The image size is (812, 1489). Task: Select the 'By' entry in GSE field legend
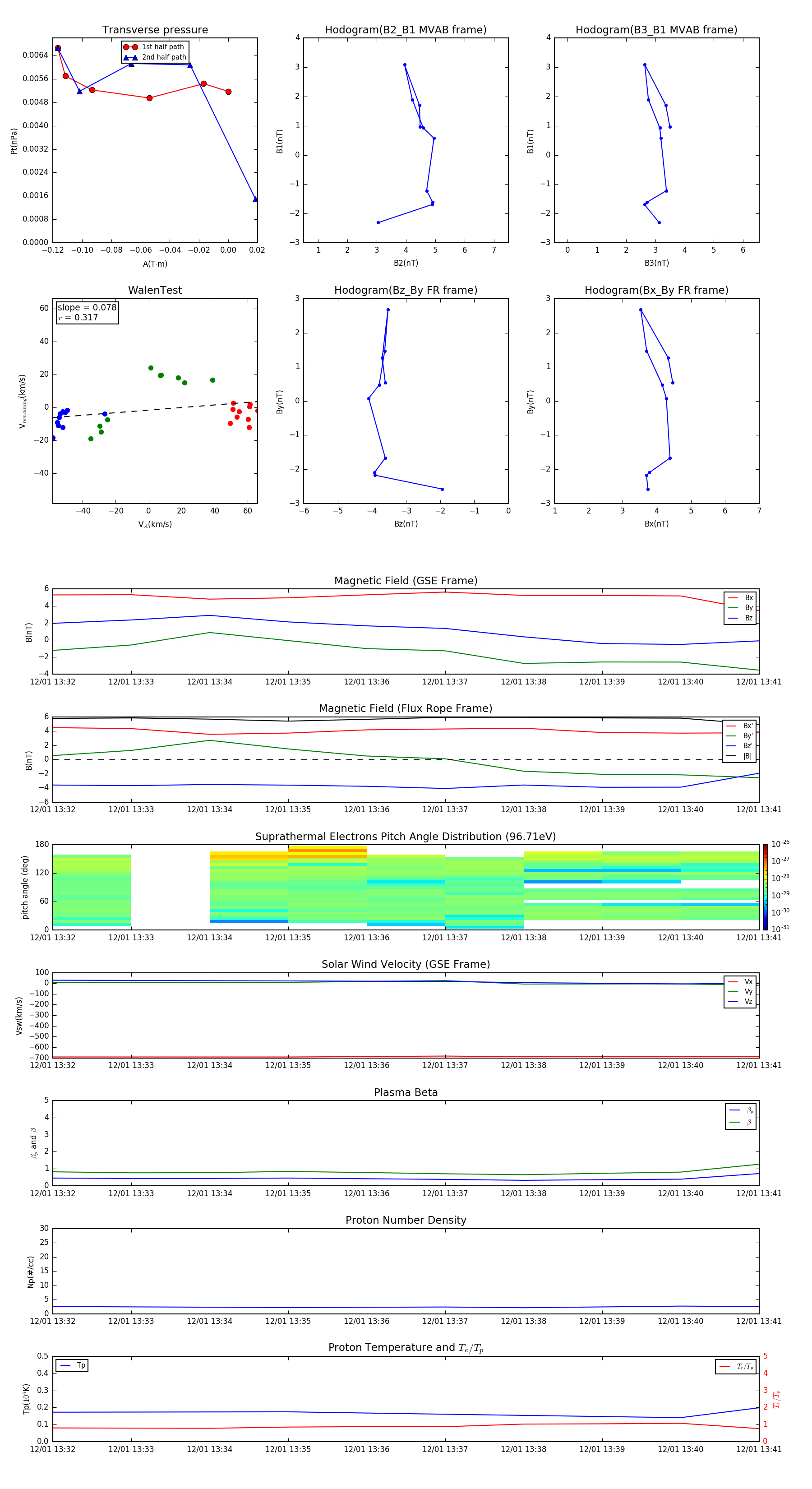(x=740, y=608)
